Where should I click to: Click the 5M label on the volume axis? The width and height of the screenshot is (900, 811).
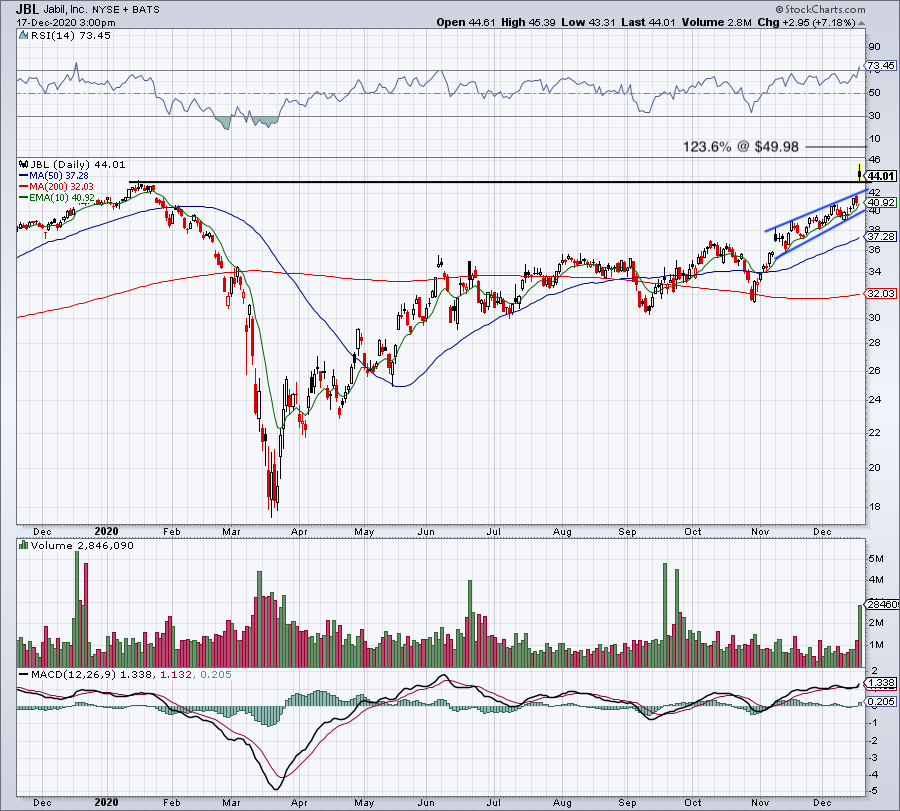(875, 558)
